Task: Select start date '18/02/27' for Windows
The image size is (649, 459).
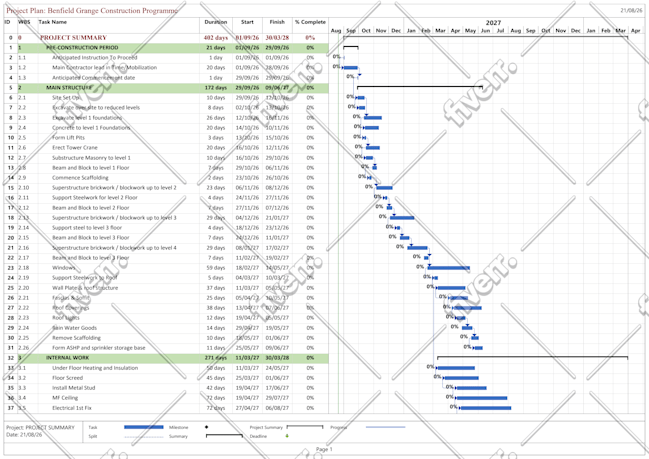Action: (247, 268)
